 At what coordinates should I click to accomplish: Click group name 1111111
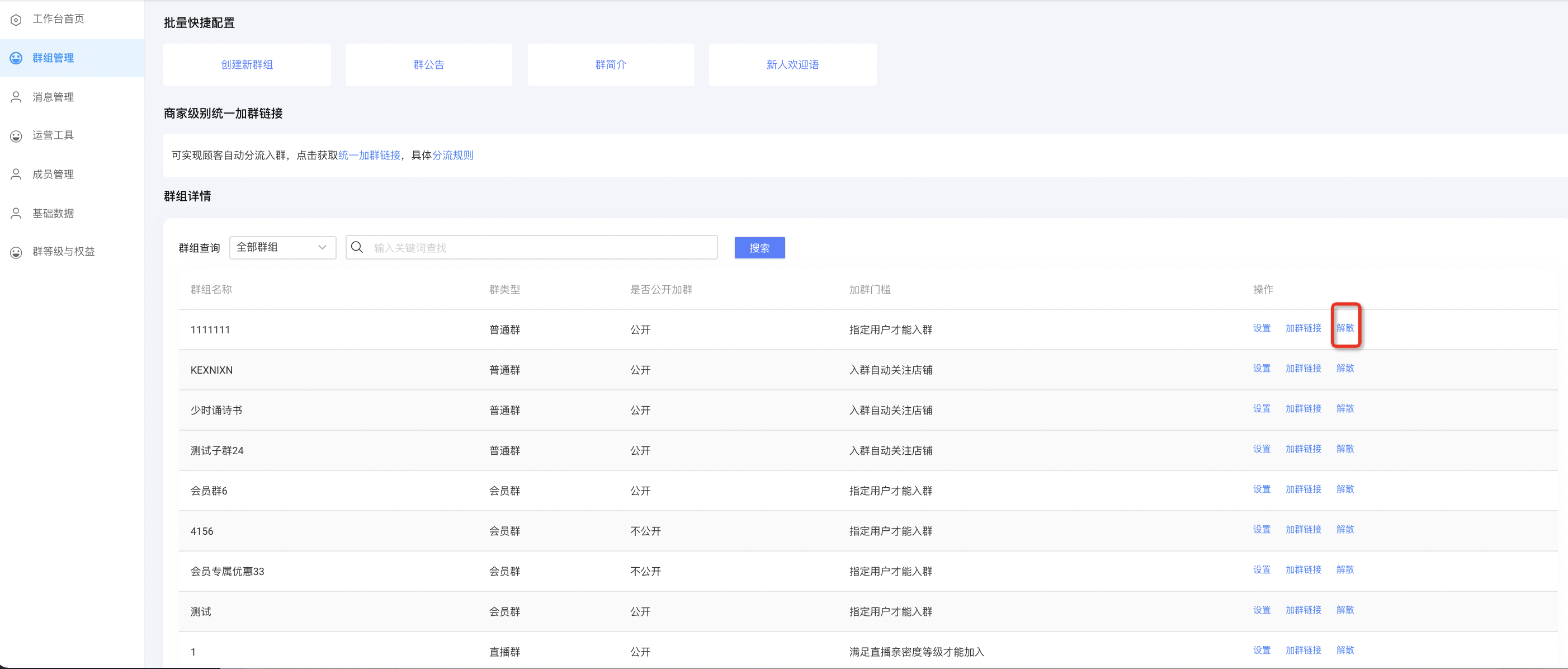pos(210,330)
